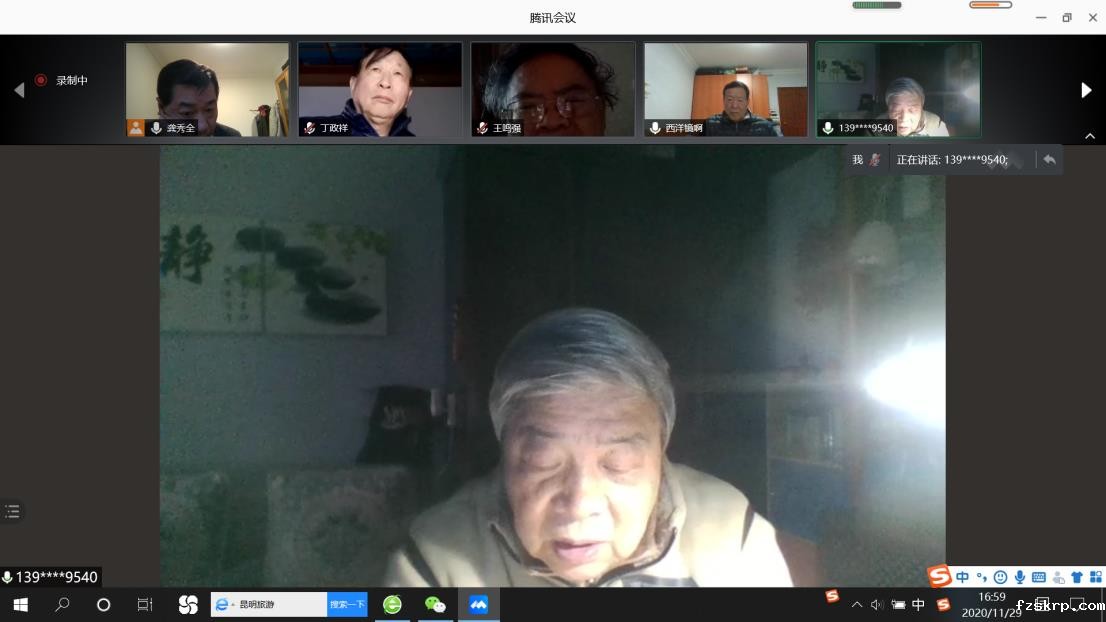The width and height of the screenshot is (1106, 622).
Task: Click the reply arrow beside speaking indicator
Action: 1049,159
